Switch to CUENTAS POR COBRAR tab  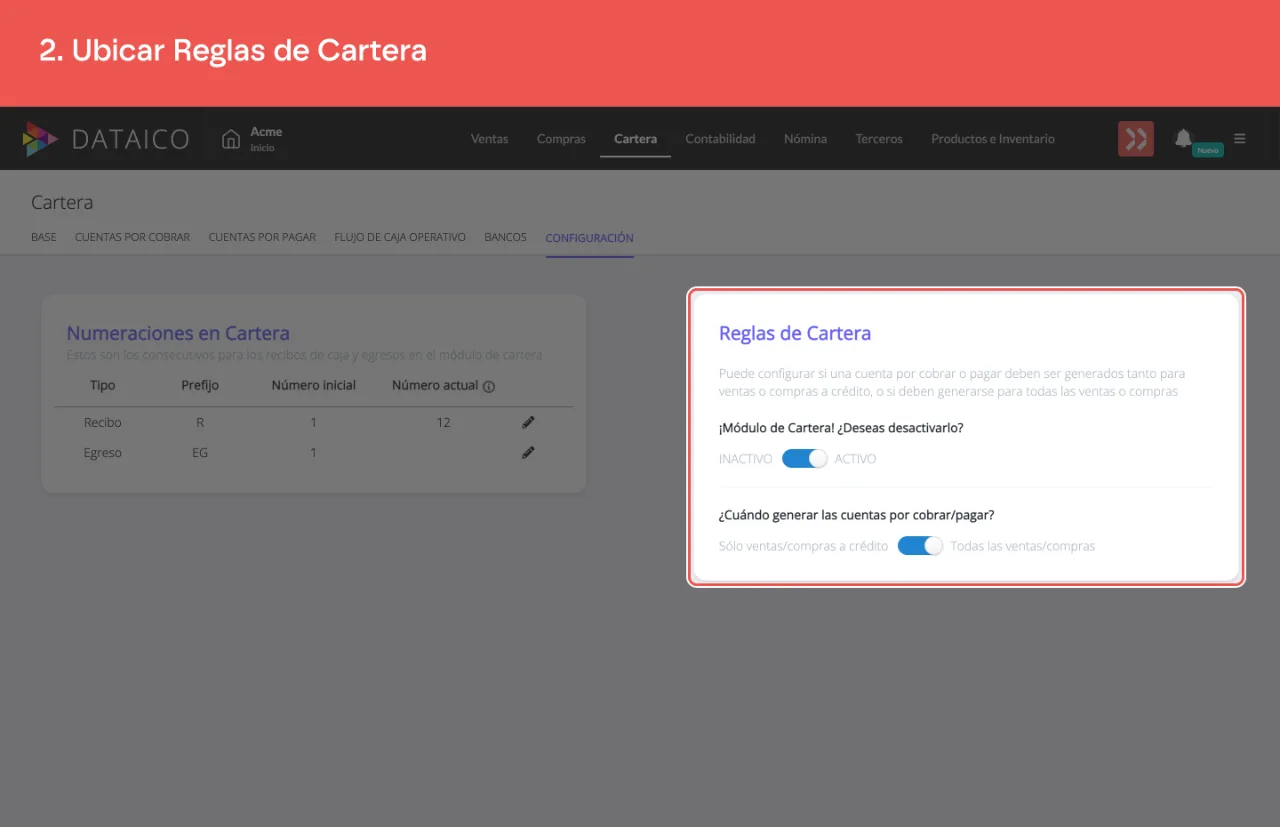(x=132, y=238)
